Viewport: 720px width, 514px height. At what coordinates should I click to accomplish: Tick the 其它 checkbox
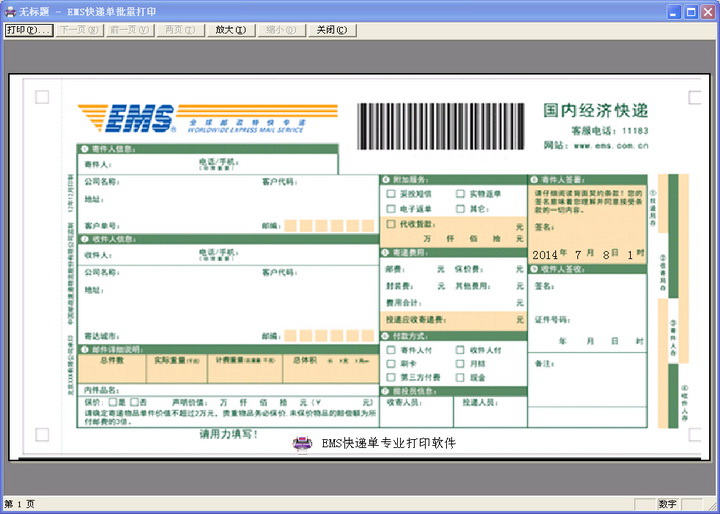pyautogui.click(x=460, y=209)
